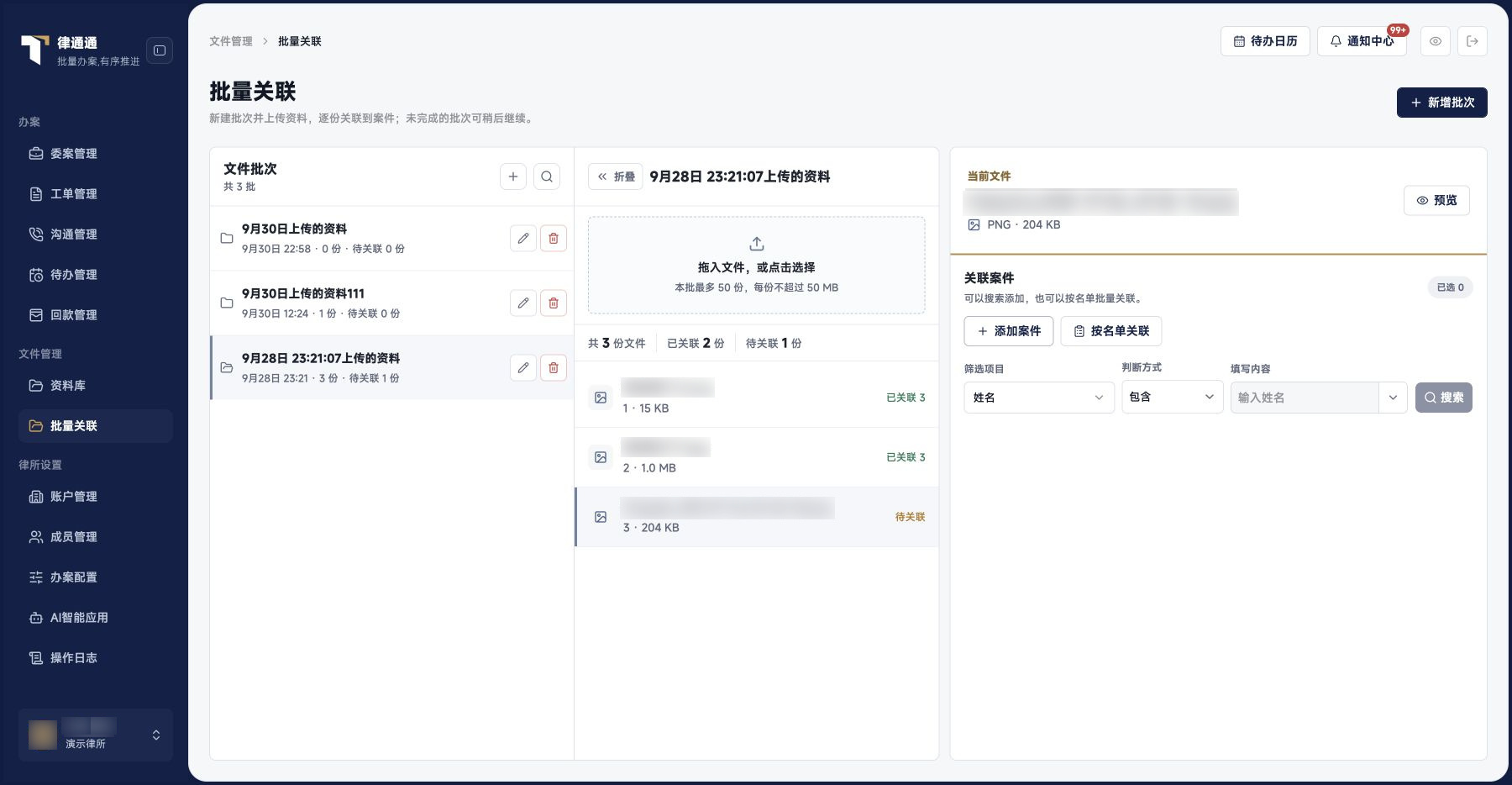Open batch search with the magnifier icon

pos(547,176)
